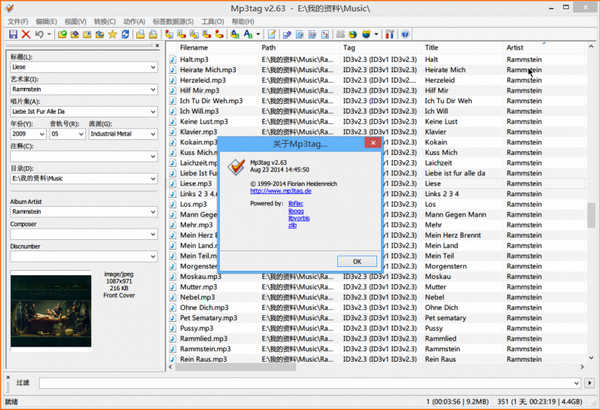
Task: Open the http://www.mp3tag.de link
Action: click(x=281, y=191)
